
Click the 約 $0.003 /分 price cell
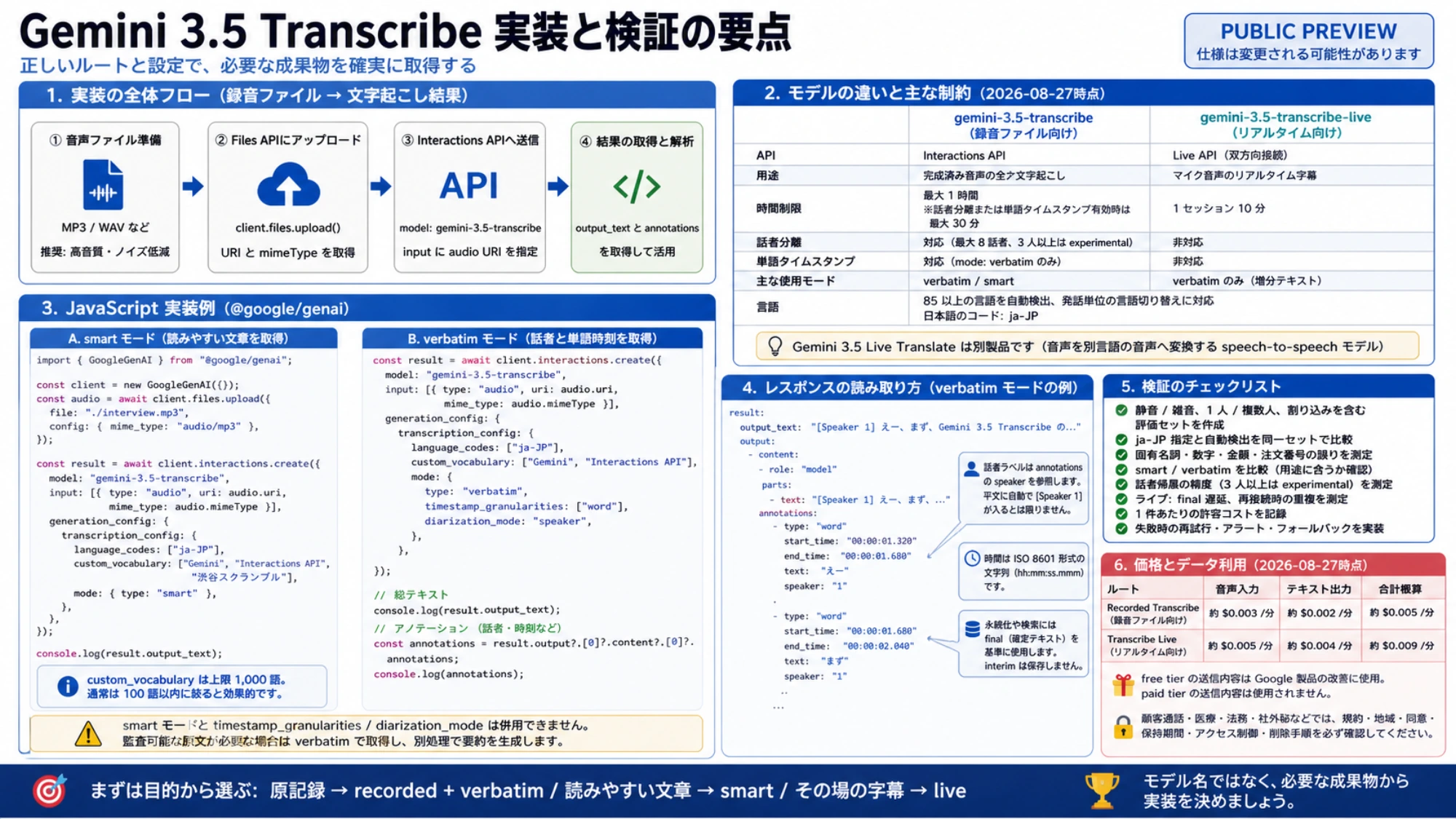click(1241, 613)
